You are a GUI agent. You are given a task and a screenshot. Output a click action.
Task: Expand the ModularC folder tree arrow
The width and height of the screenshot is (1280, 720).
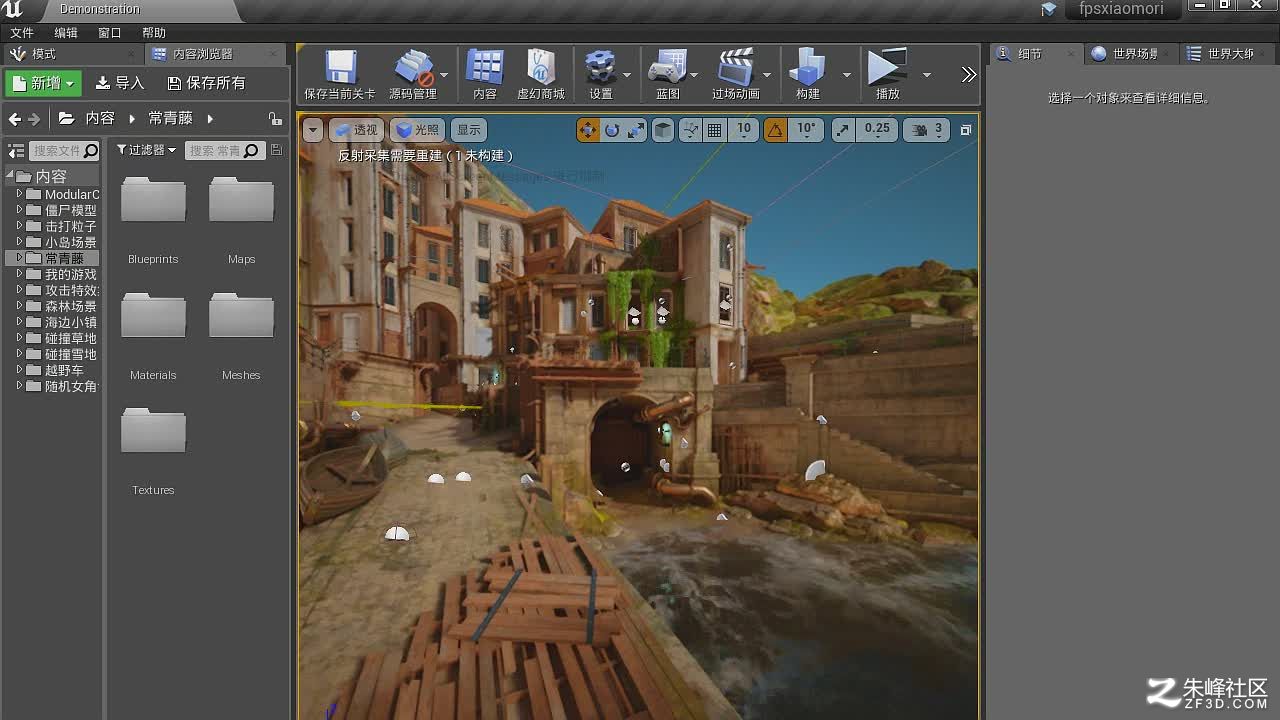[19, 194]
